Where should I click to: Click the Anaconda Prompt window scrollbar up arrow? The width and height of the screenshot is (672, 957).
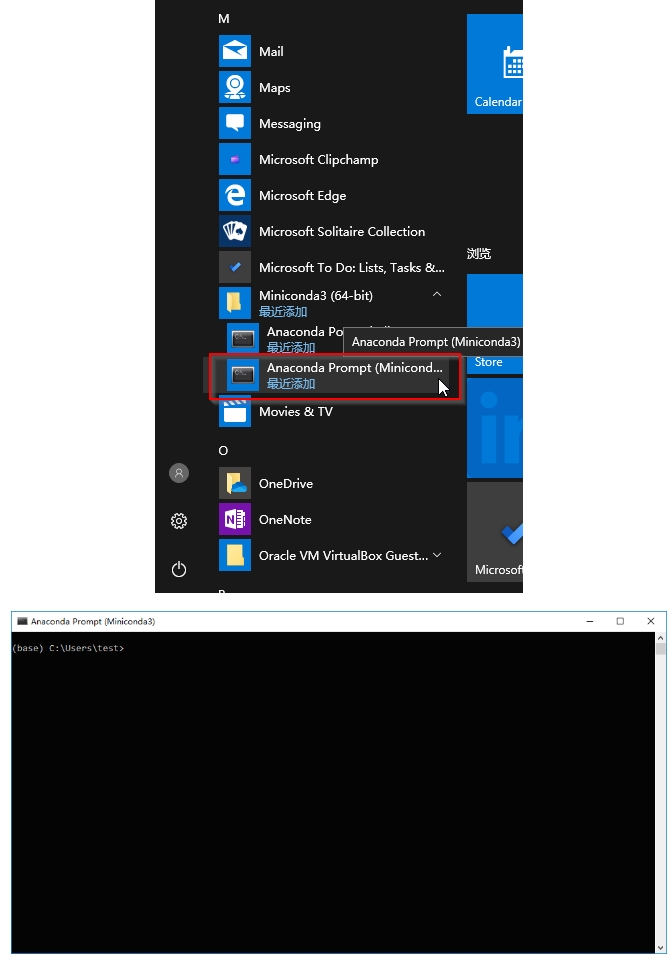click(660, 648)
